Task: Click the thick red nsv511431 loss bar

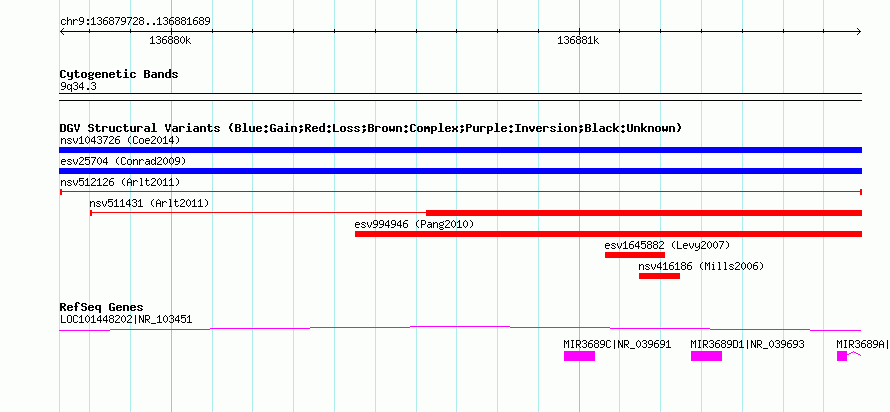Action: click(644, 213)
